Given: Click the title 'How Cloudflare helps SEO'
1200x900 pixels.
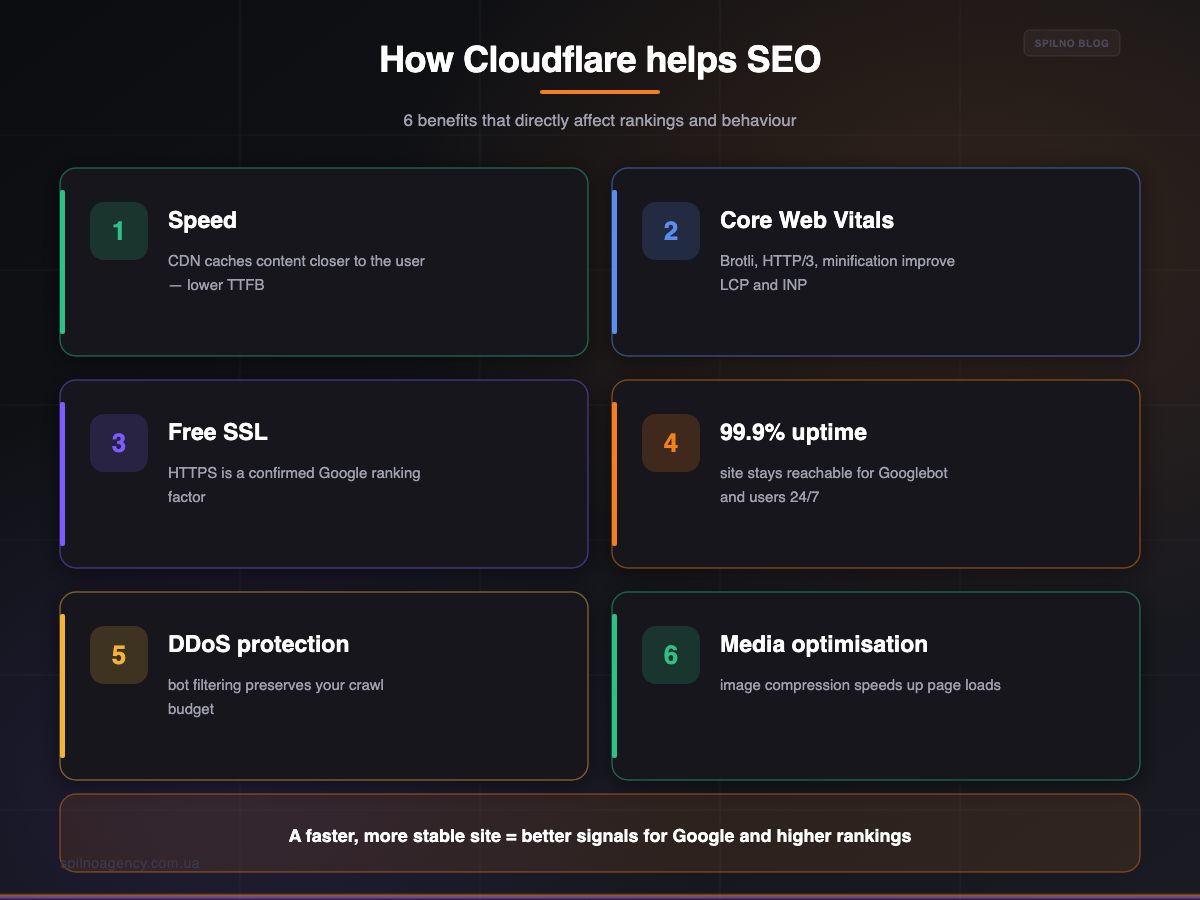Looking at the screenshot, I should (x=600, y=60).
